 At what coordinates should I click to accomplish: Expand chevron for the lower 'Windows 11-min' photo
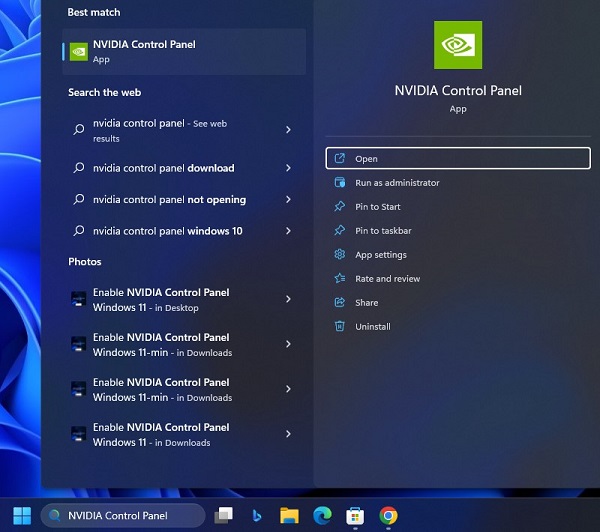(289, 389)
